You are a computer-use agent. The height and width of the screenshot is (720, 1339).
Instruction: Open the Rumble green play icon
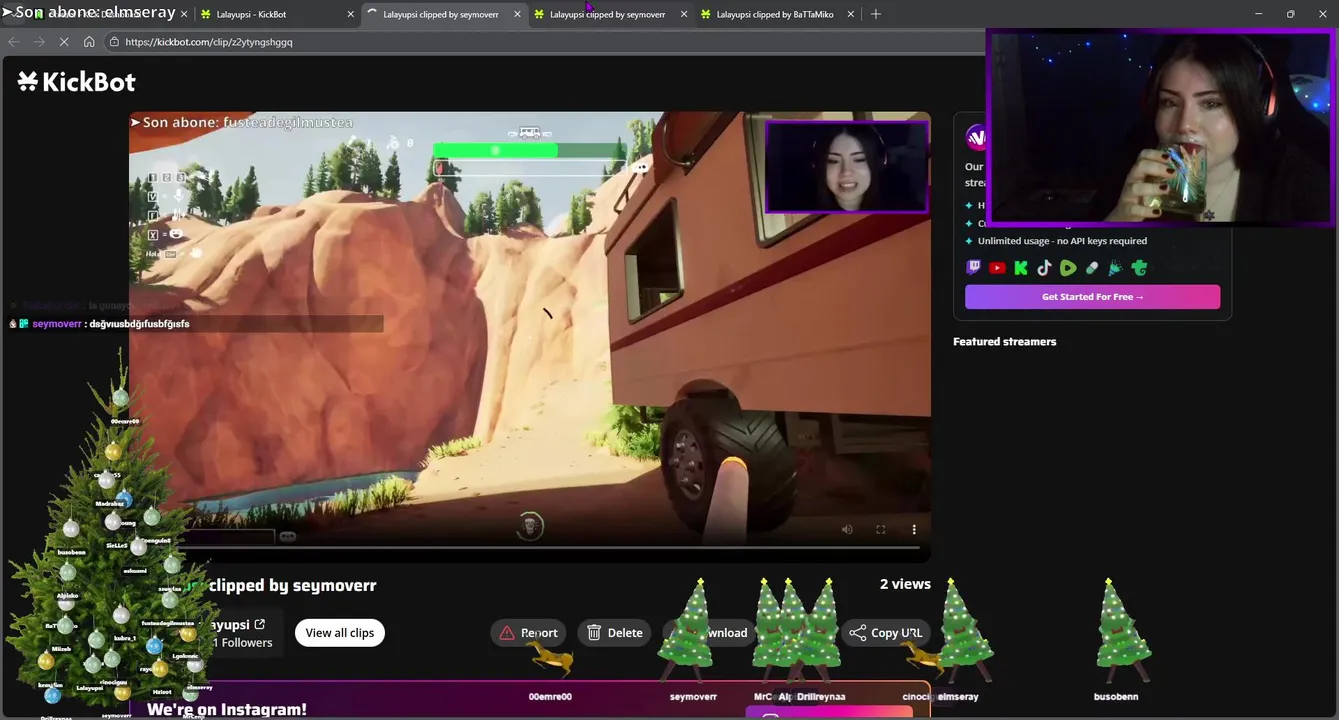1068,268
